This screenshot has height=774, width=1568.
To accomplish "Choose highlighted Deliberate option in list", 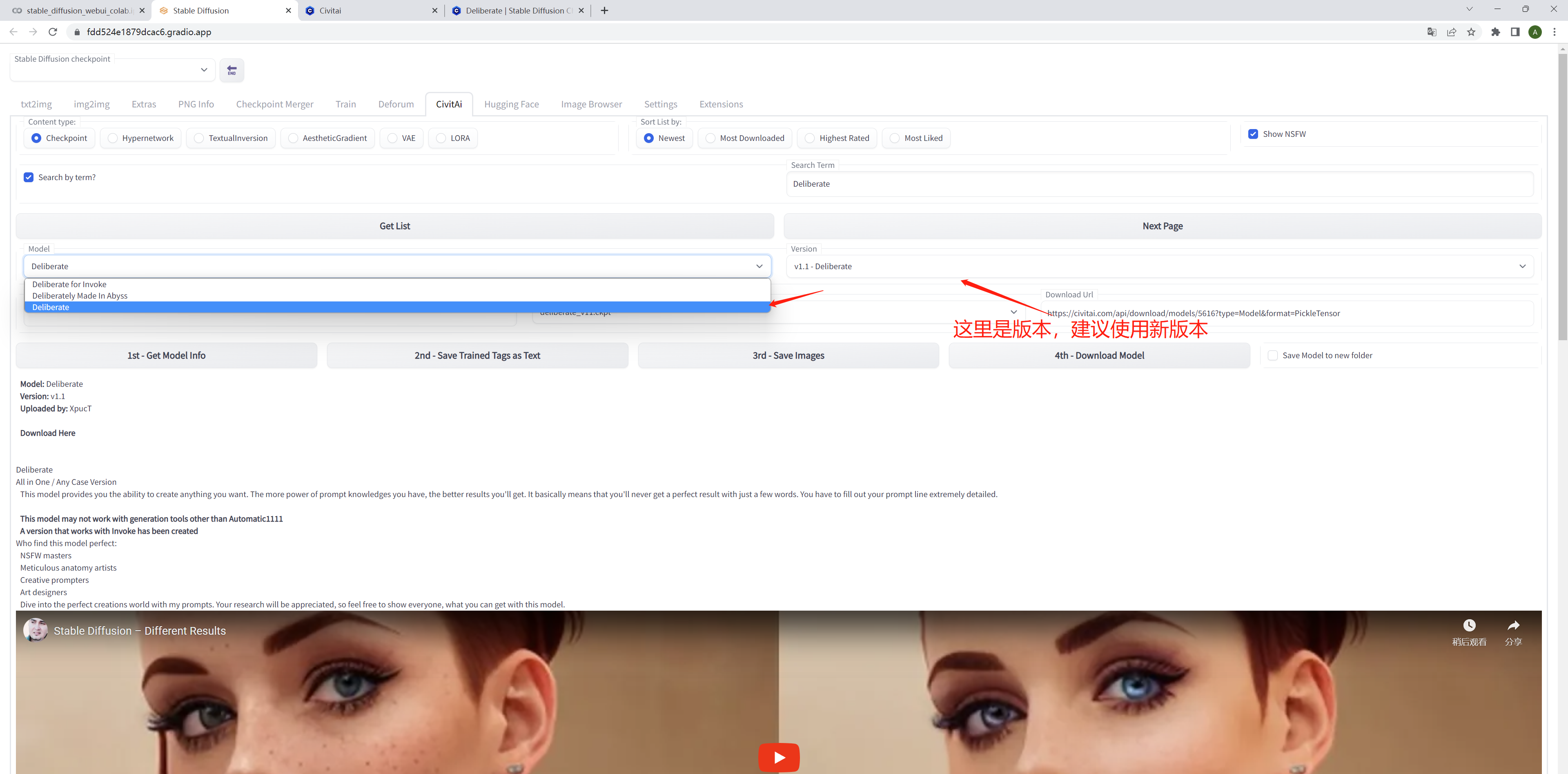I will click(x=397, y=308).
